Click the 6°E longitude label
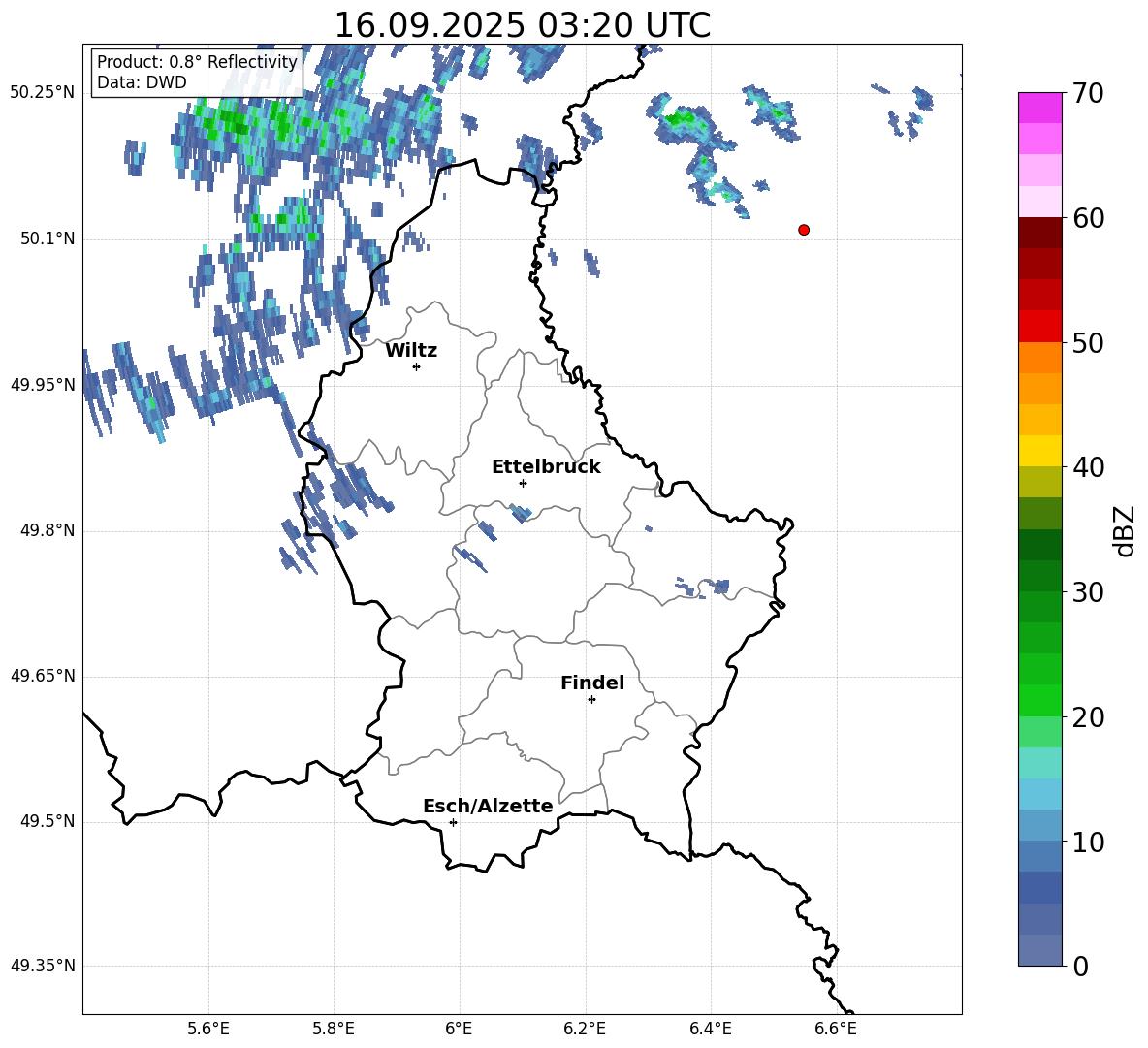This screenshot has width=1148, height=1048. tap(459, 1029)
